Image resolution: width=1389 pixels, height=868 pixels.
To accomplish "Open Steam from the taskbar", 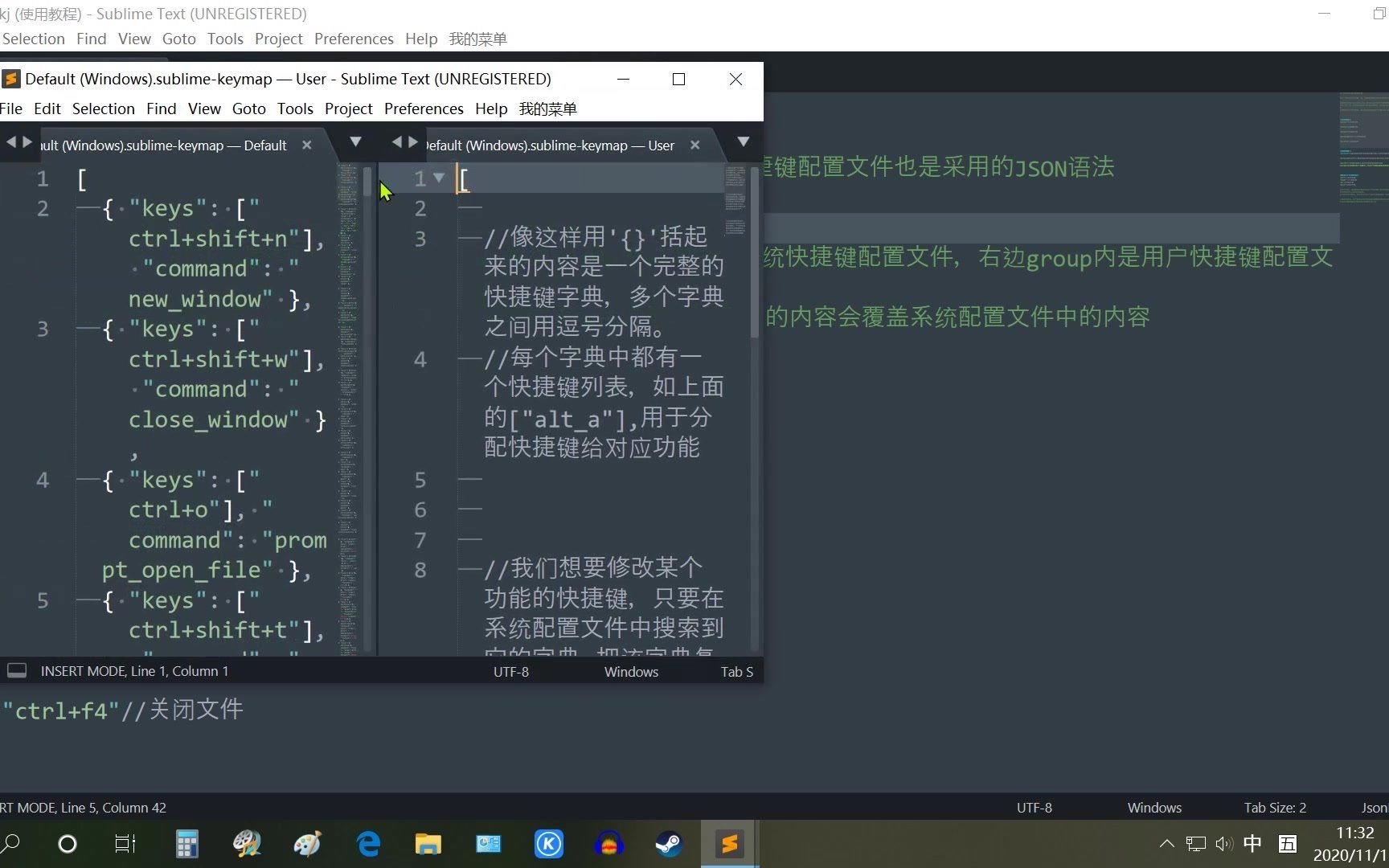I will (x=669, y=844).
